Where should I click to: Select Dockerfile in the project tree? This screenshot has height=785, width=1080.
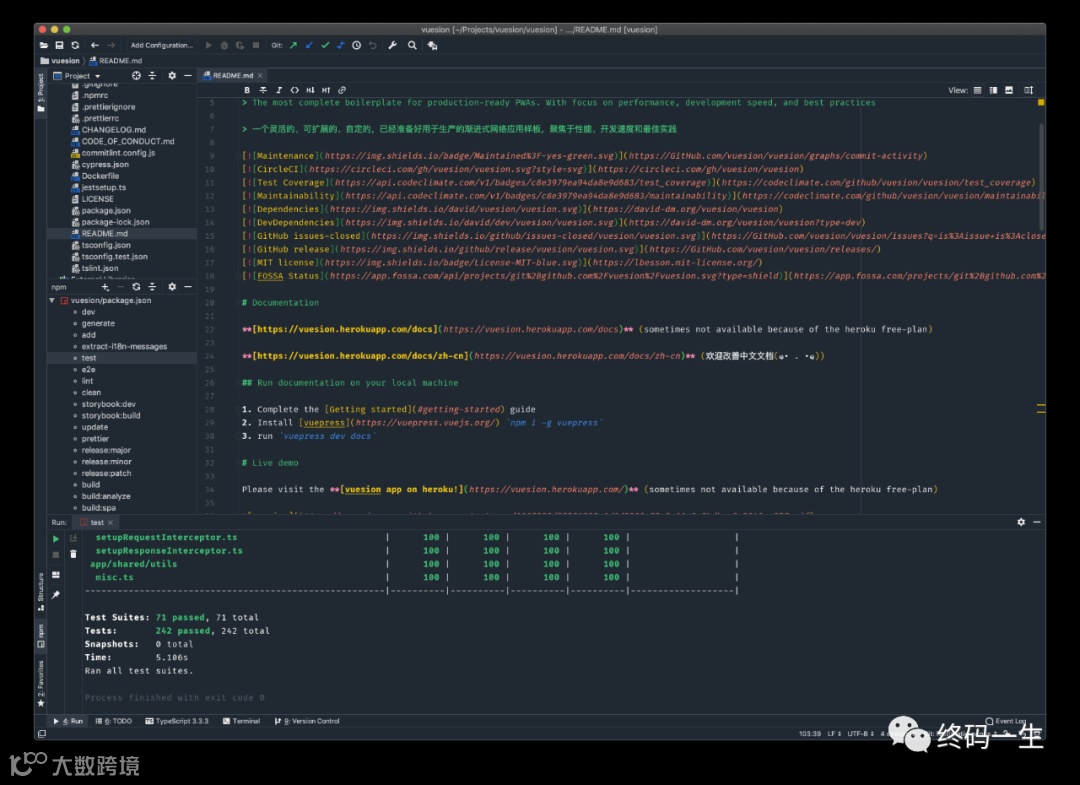[100, 176]
